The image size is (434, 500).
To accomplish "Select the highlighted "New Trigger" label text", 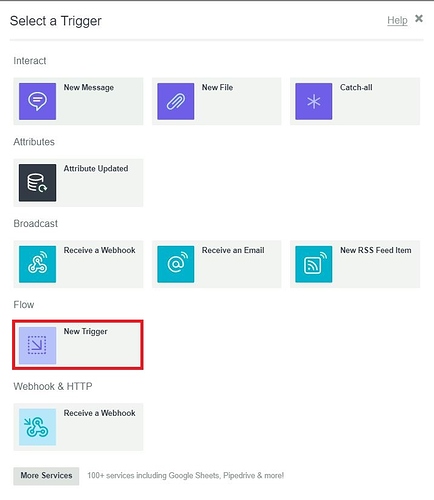I will click(x=86, y=332).
